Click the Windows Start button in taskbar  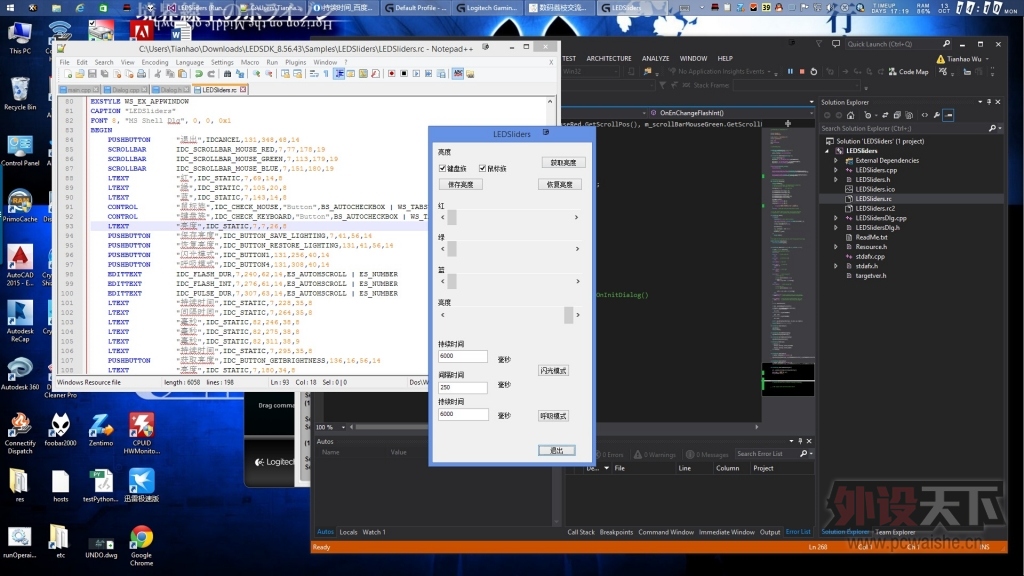tap(12, 8)
